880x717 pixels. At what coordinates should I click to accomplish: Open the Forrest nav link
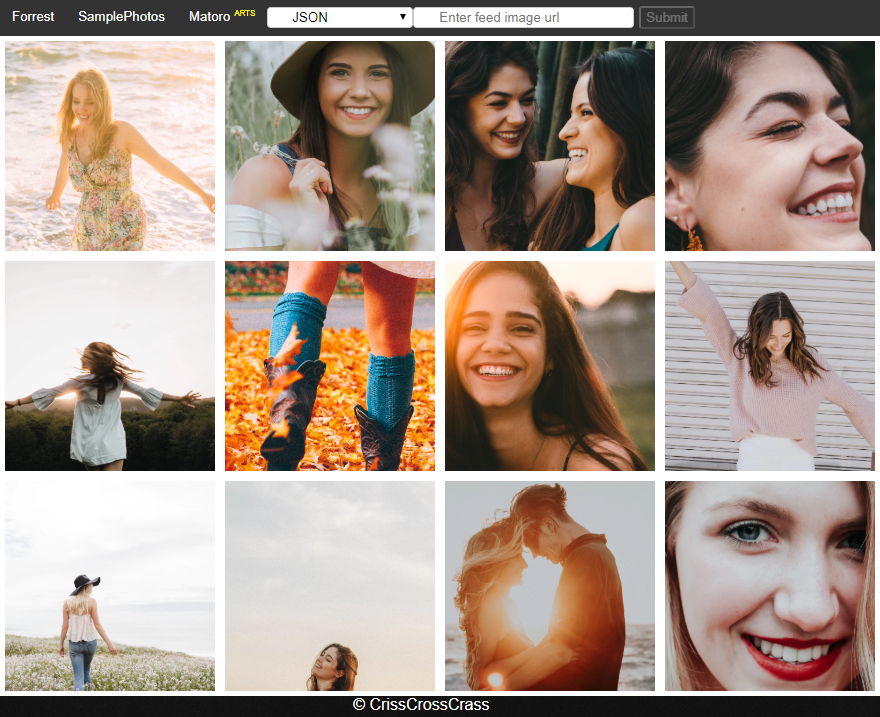pos(33,17)
